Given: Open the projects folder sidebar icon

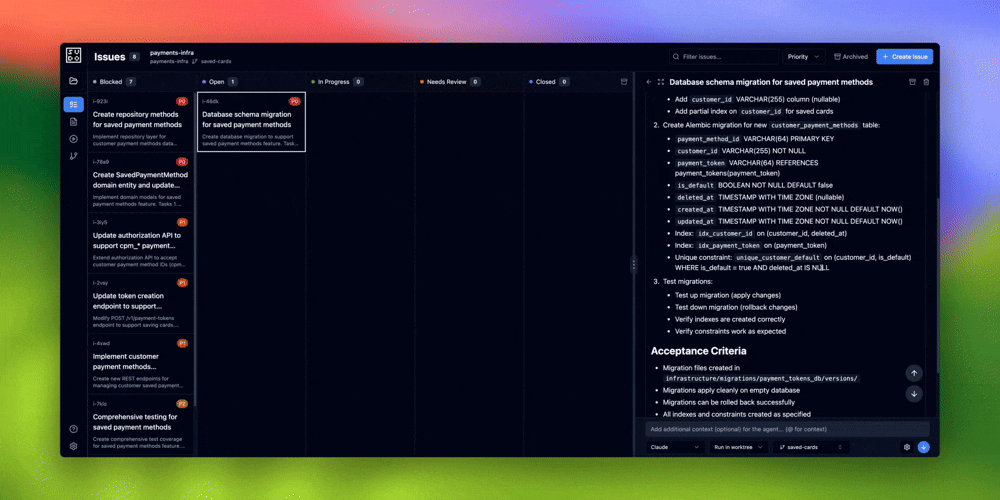Looking at the screenshot, I should pyautogui.click(x=73, y=81).
